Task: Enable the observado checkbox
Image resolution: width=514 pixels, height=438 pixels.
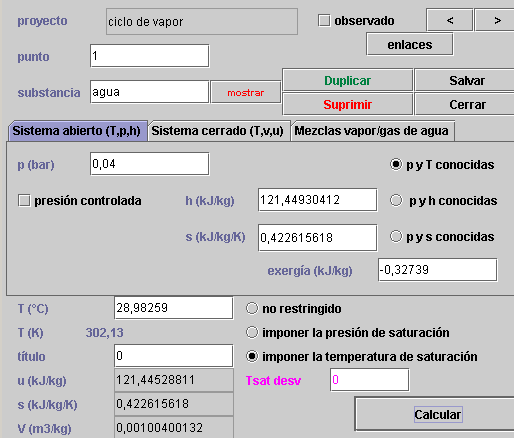Action: tap(324, 20)
